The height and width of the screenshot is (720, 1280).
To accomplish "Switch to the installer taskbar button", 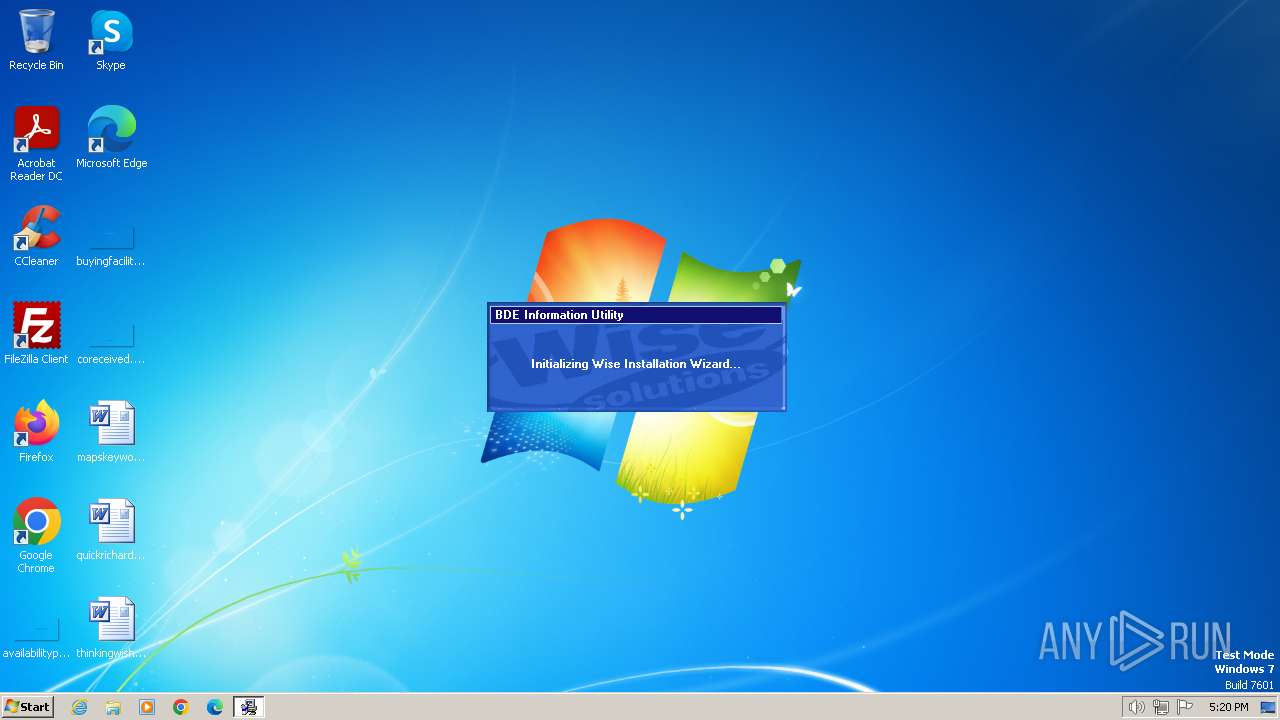I will pyautogui.click(x=249, y=707).
